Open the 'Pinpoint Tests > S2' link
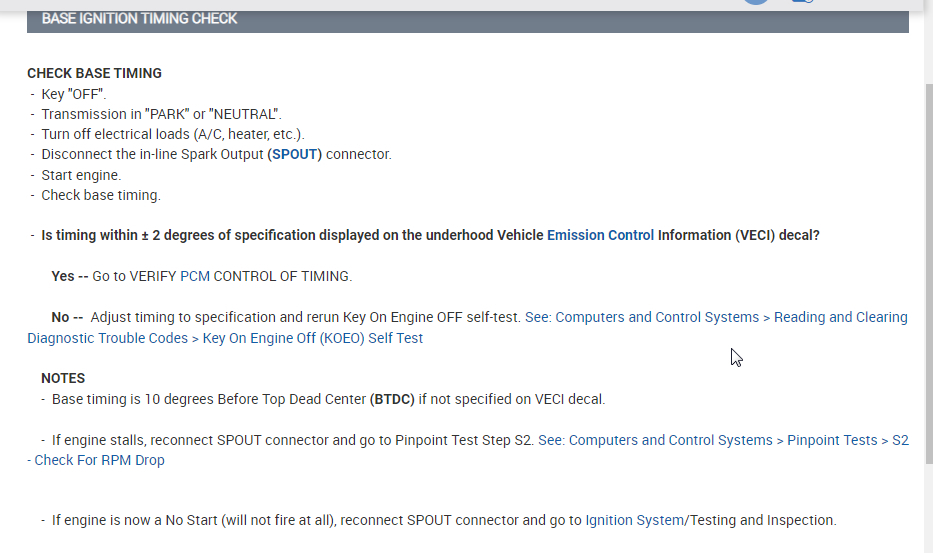Image resolution: width=933 pixels, height=553 pixels. tap(848, 440)
